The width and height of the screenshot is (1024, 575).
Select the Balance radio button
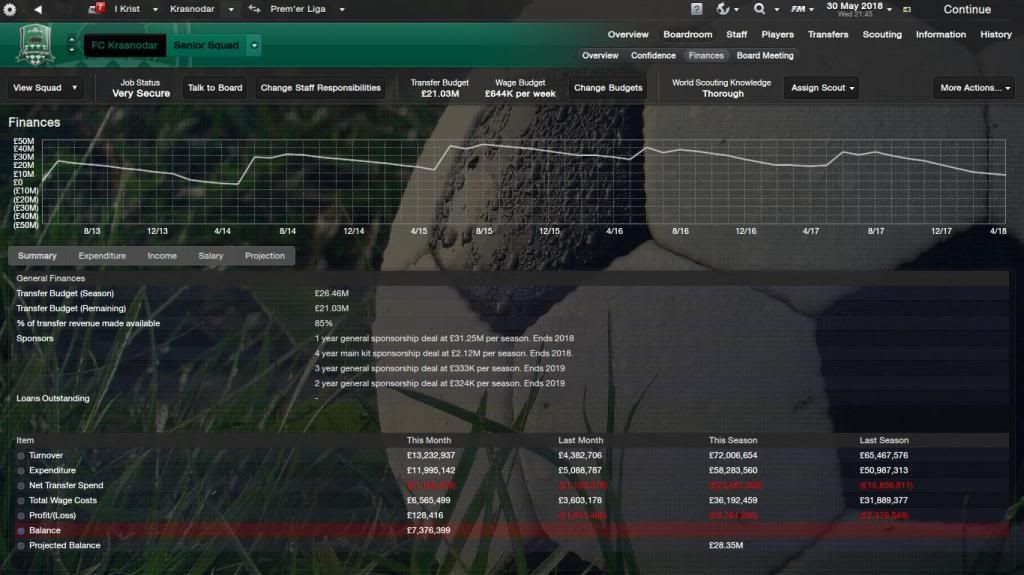[x=21, y=531]
